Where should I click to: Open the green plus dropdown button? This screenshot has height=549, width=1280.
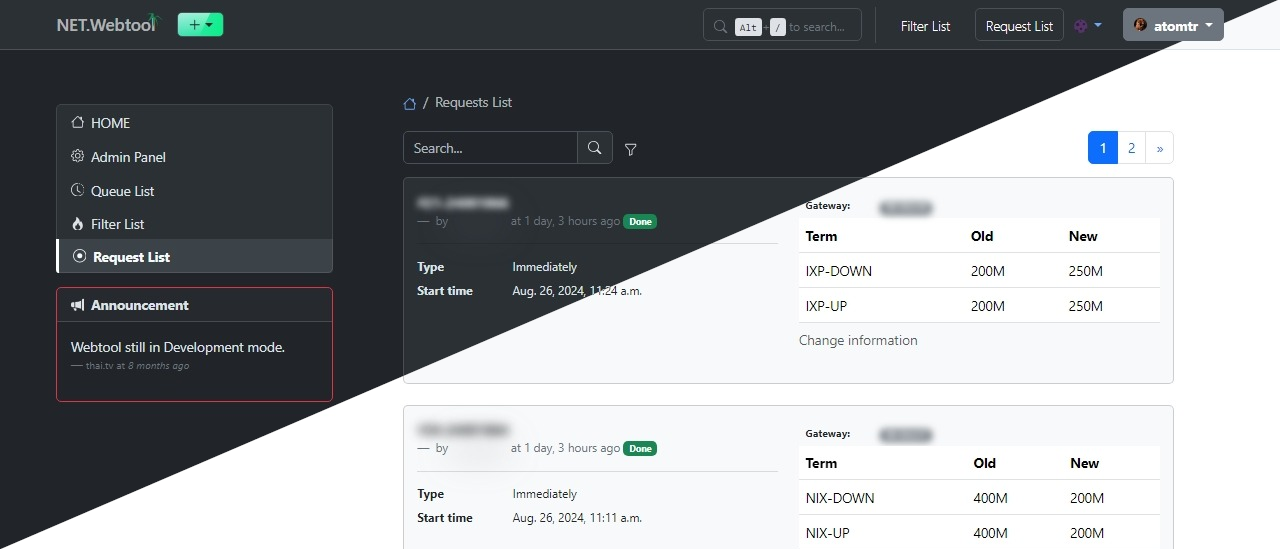tap(200, 25)
